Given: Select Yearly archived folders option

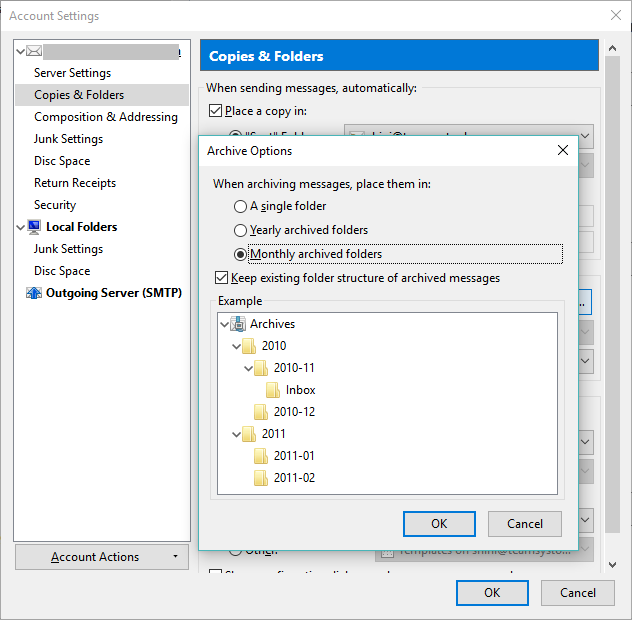Looking at the screenshot, I should pos(240,231).
